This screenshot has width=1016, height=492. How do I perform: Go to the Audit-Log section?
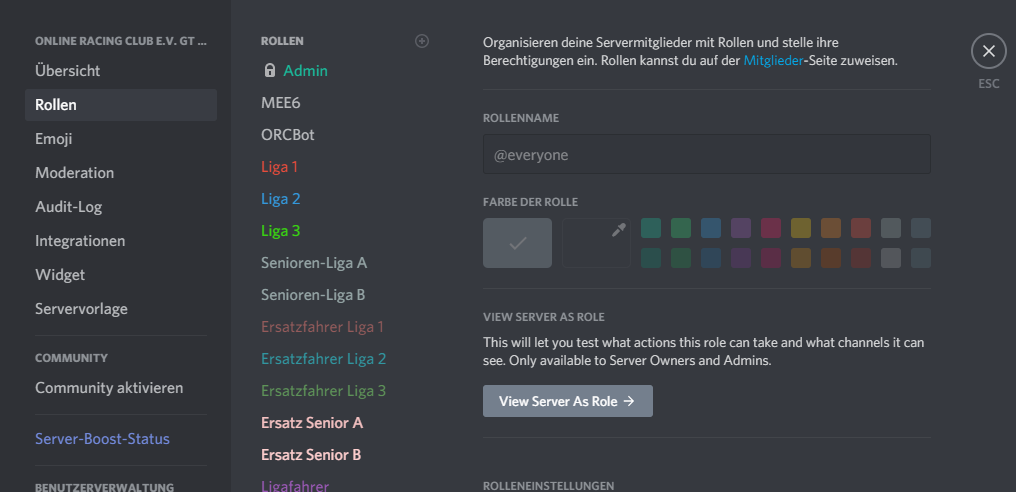pos(69,207)
